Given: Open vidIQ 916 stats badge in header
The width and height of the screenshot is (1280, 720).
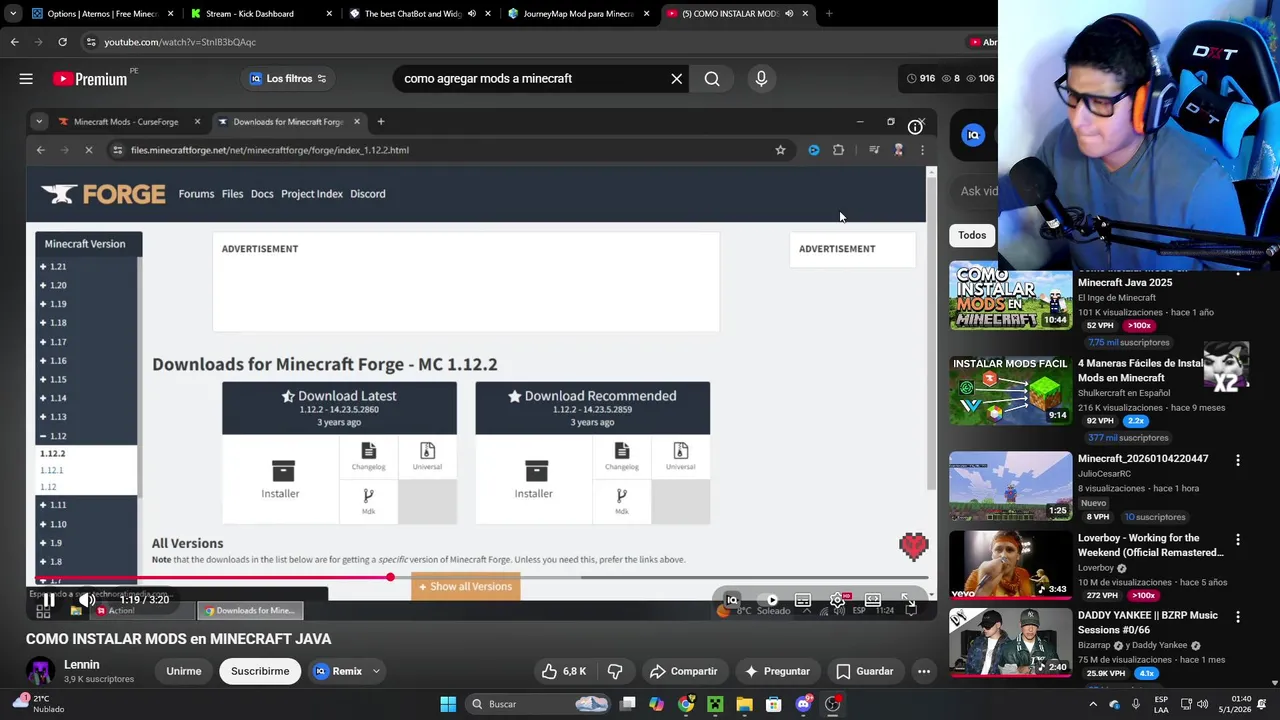Looking at the screenshot, I should (920, 79).
